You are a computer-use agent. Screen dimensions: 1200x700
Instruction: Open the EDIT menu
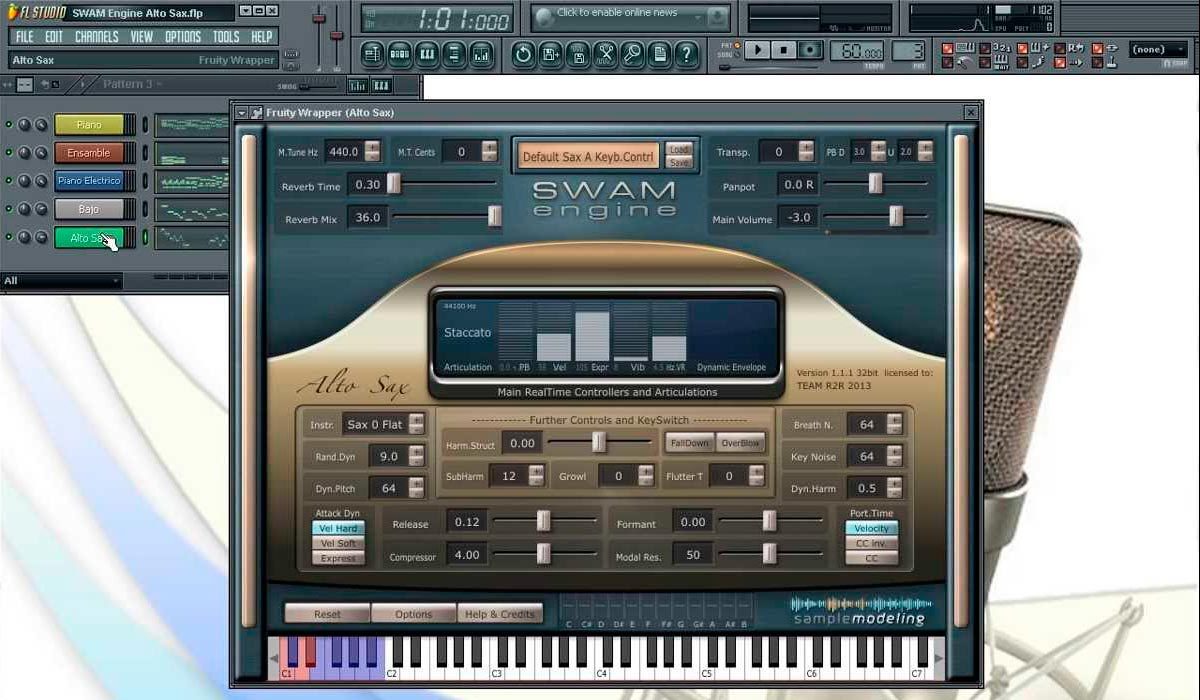point(54,37)
